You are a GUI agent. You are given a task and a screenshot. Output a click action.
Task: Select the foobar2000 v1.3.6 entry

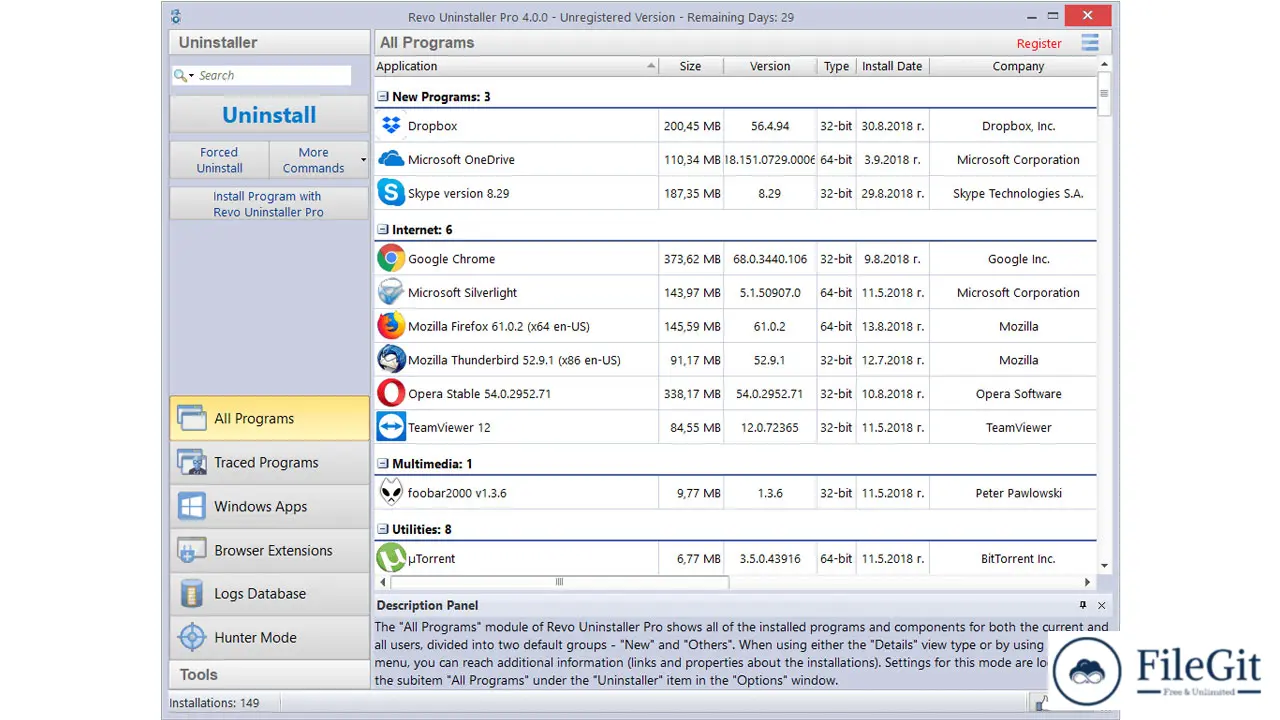coord(457,493)
